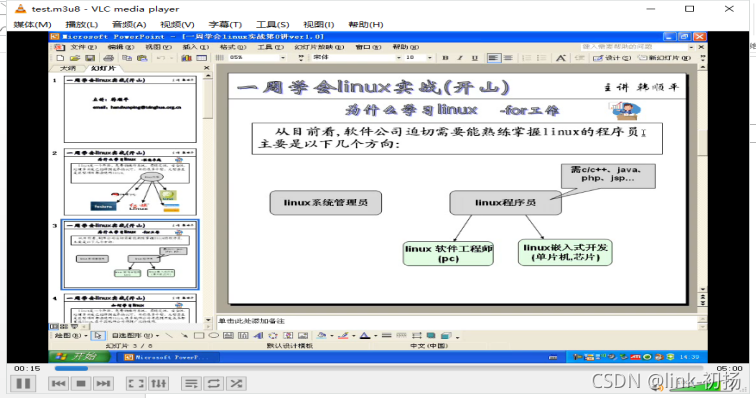Click Increase Font Size icon
This screenshot has height=399, width=756.
560,58
